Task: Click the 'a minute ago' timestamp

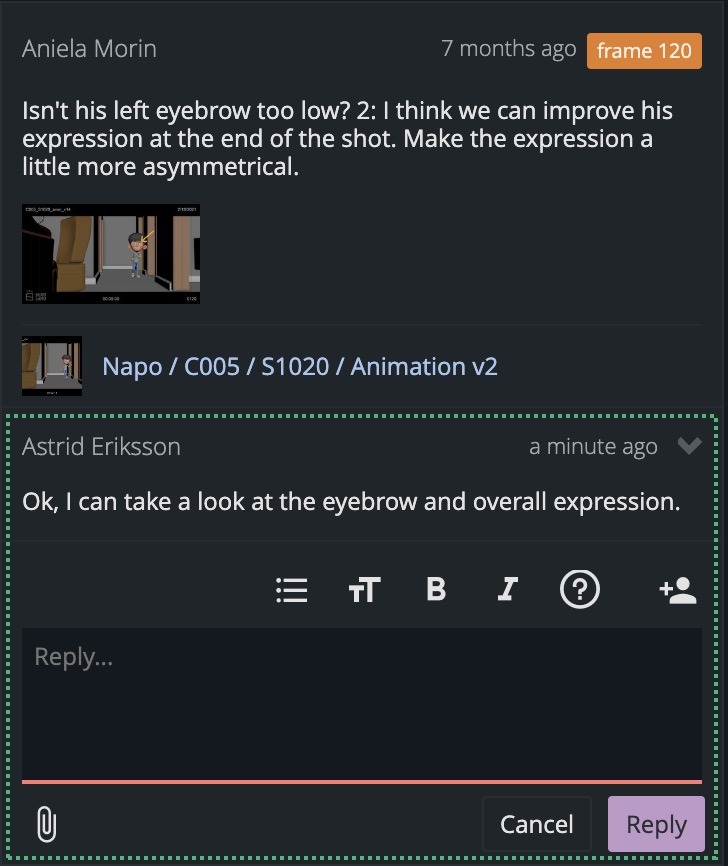Action: (595, 446)
